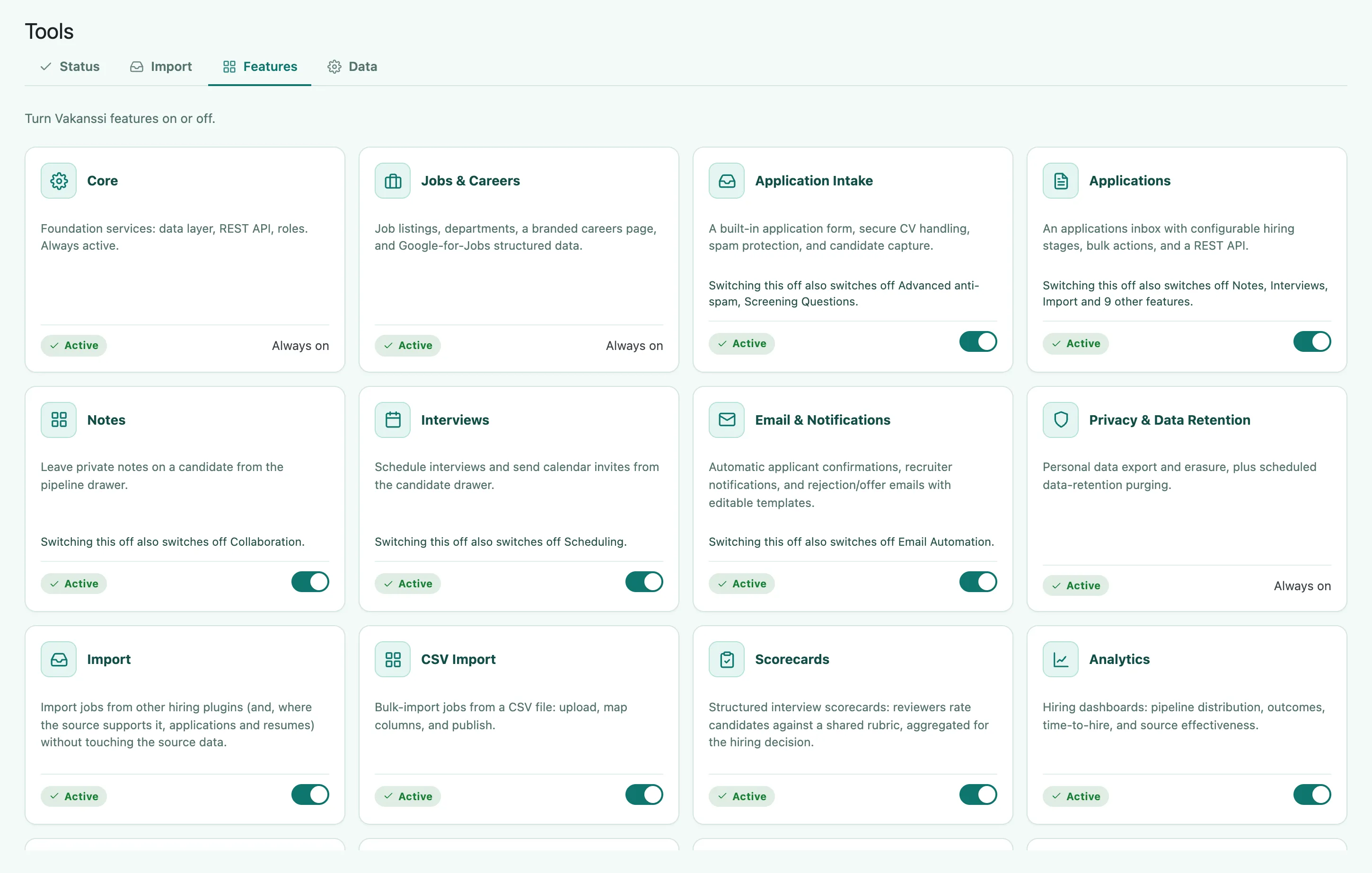Screen dimensions: 1372x873
Task: Turn off Email & Notifications toggle
Action: 978,581
